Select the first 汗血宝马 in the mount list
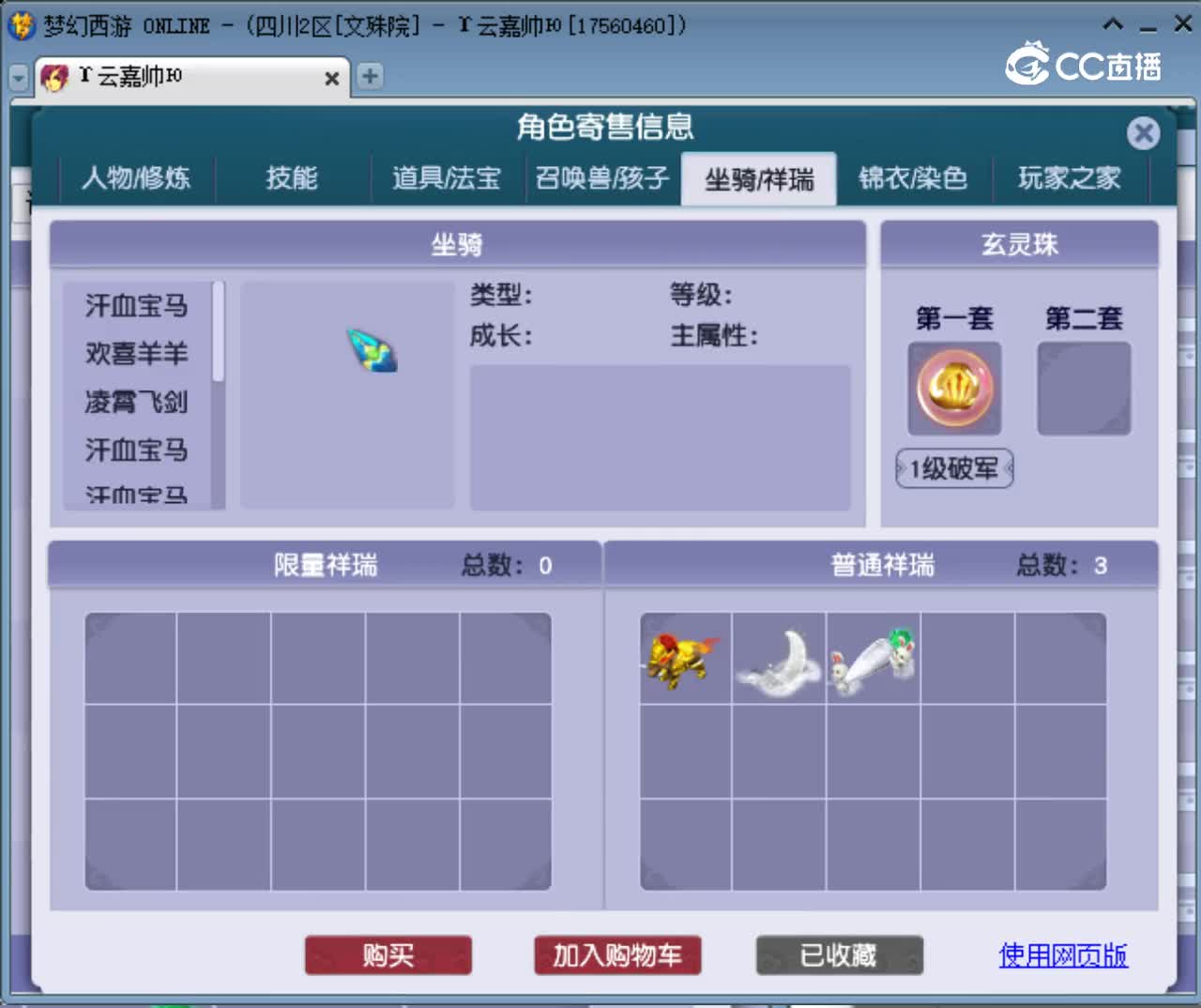This screenshot has width=1201, height=1008. click(137, 305)
